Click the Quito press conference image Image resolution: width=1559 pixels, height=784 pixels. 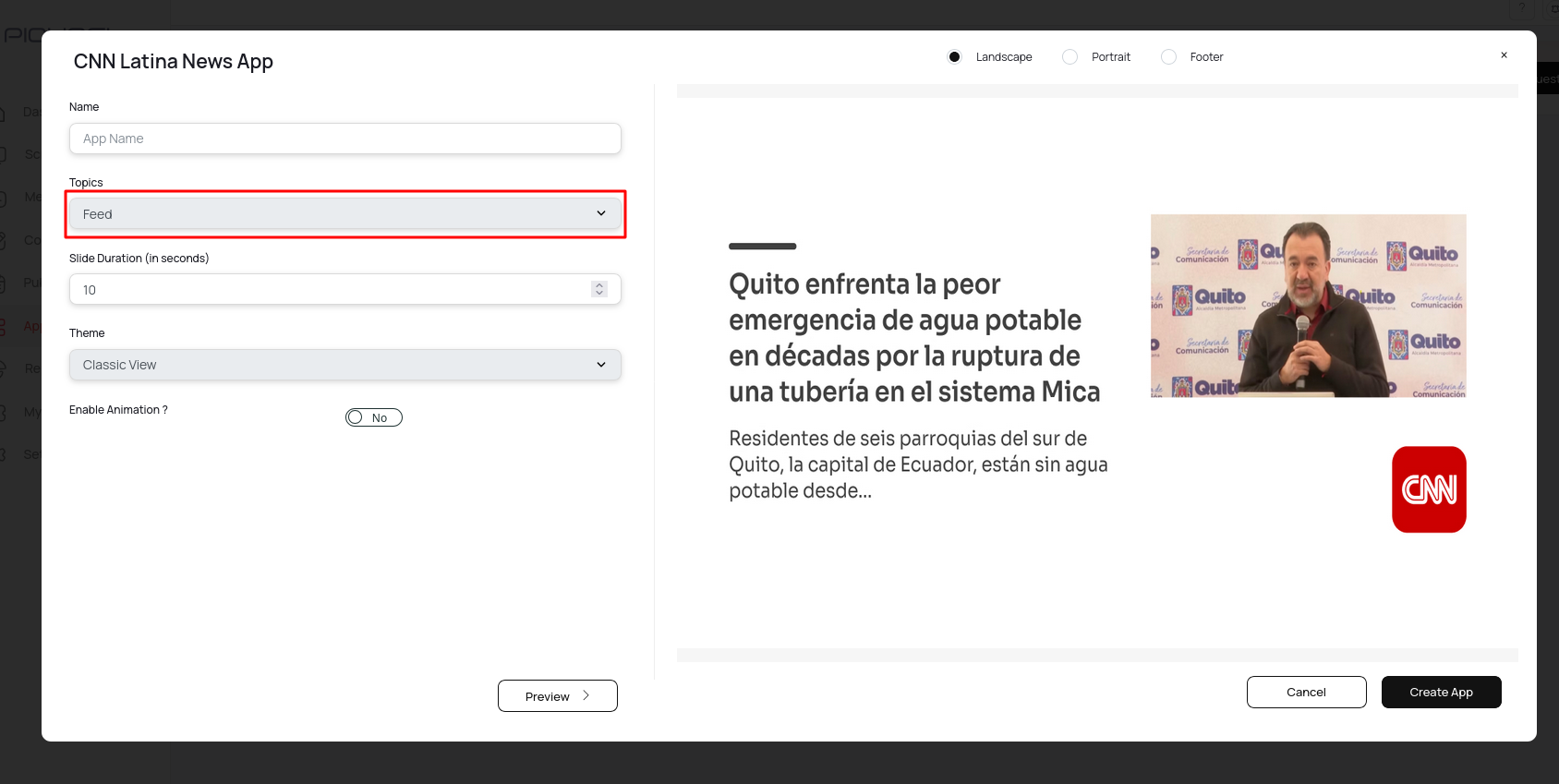coord(1308,306)
